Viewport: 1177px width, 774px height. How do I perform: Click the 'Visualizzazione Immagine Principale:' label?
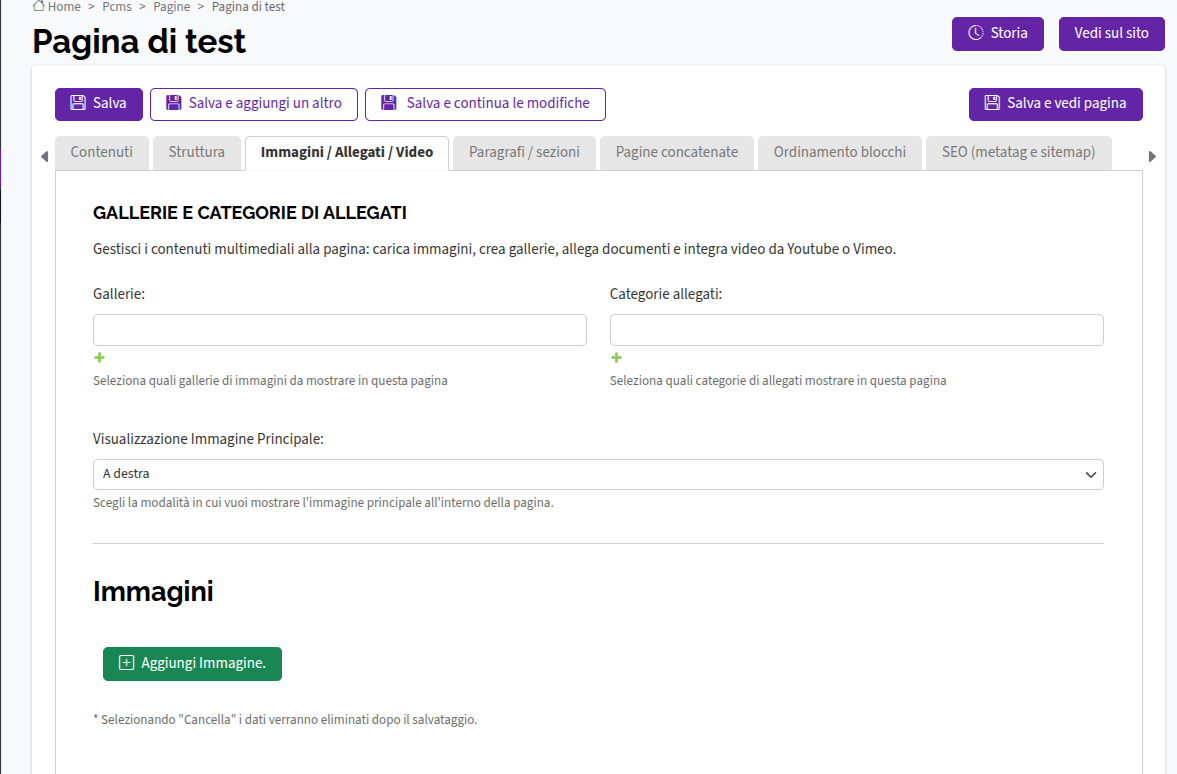[208, 439]
